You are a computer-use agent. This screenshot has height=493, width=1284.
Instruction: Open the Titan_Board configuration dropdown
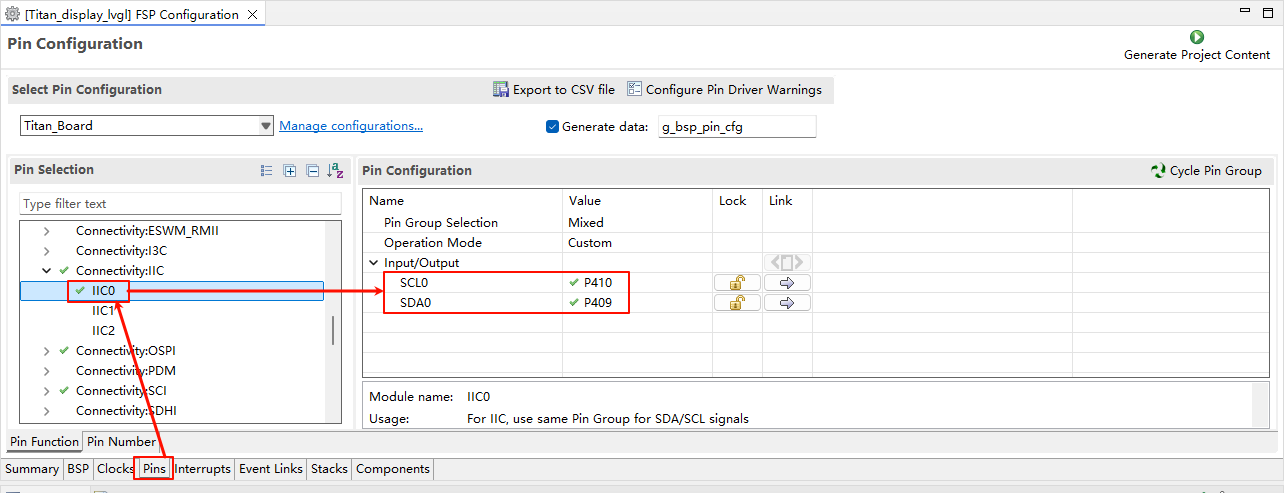(265, 126)
